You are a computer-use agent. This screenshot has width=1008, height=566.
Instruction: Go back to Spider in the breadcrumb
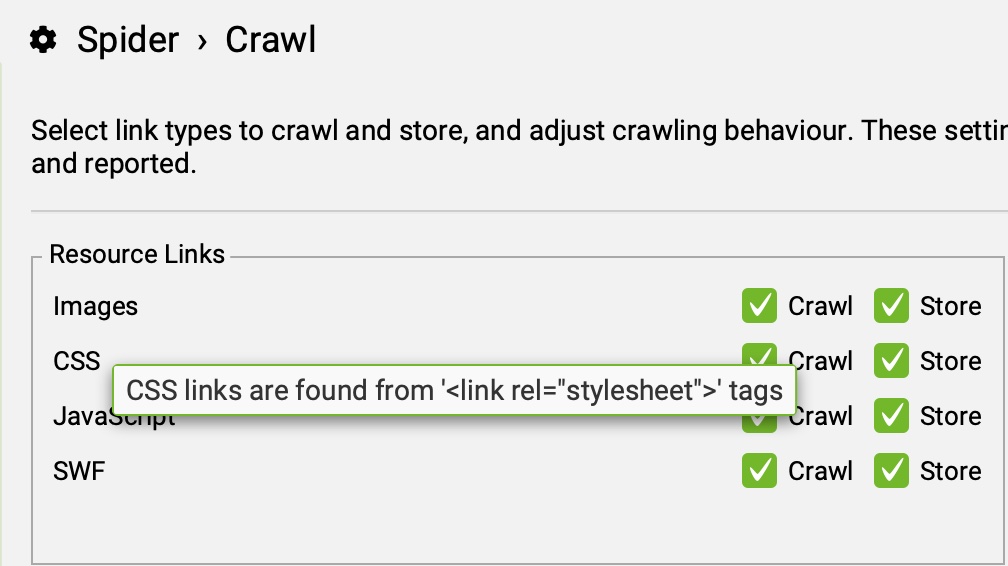pos(128,40)
